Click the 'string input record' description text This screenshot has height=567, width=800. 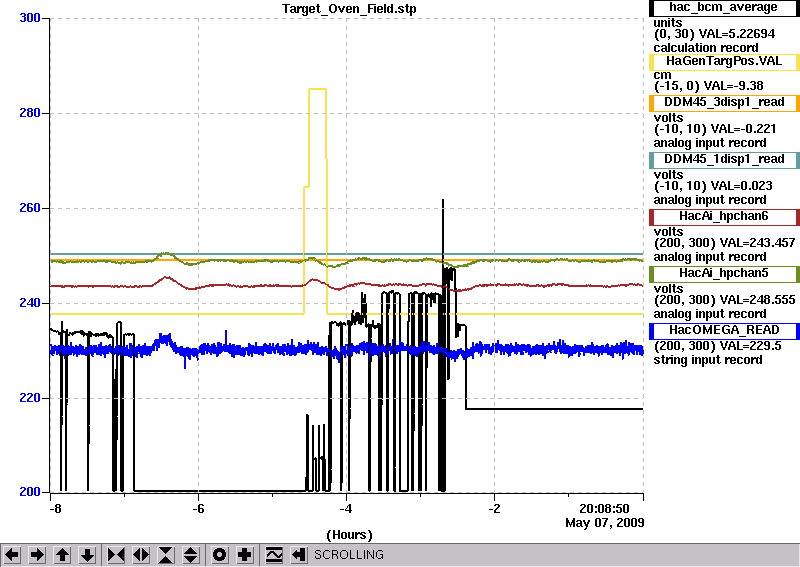pos(708,360)
